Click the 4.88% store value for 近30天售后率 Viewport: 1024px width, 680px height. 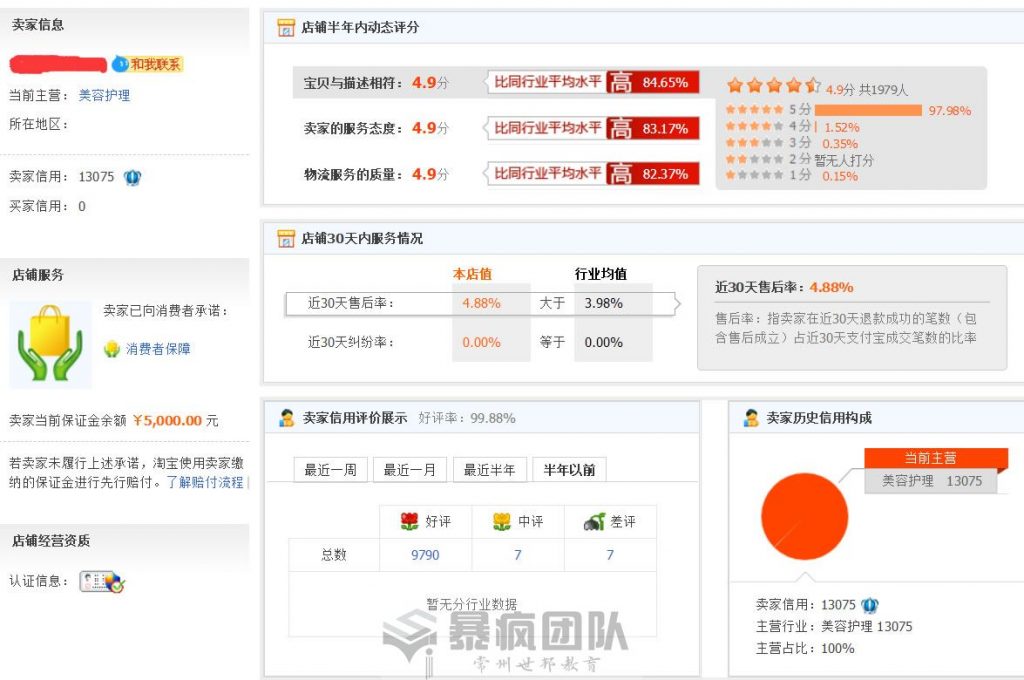[481, 303]
